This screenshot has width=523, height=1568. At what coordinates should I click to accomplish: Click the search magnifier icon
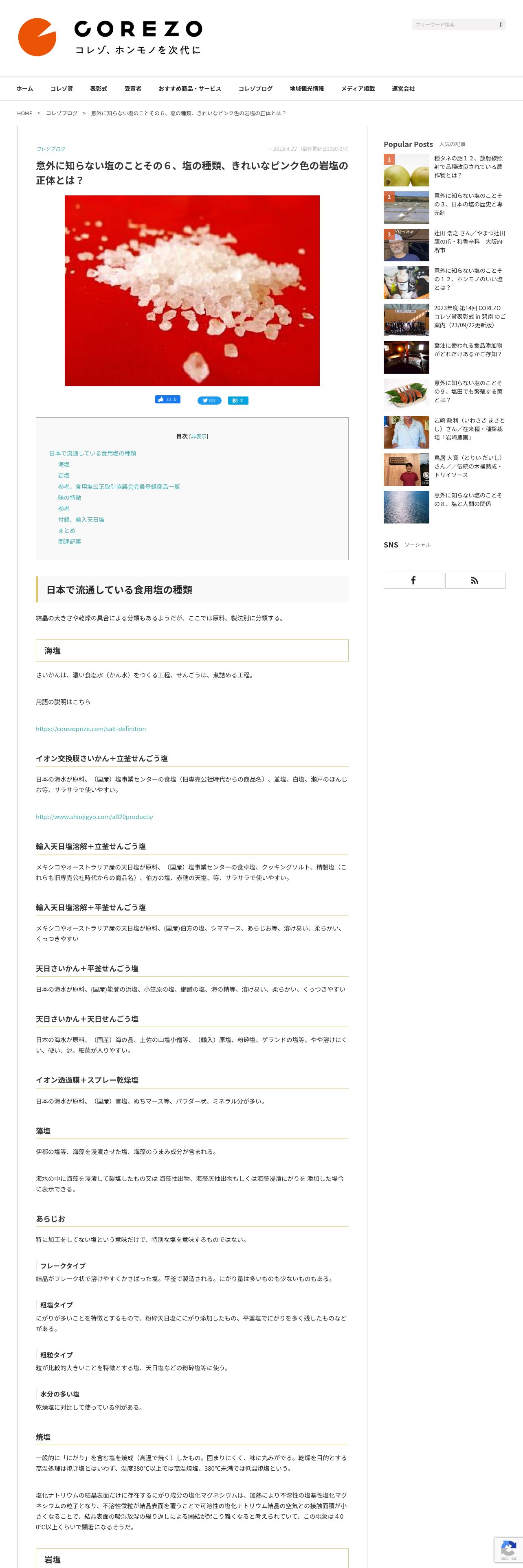[x=501, y=25]
